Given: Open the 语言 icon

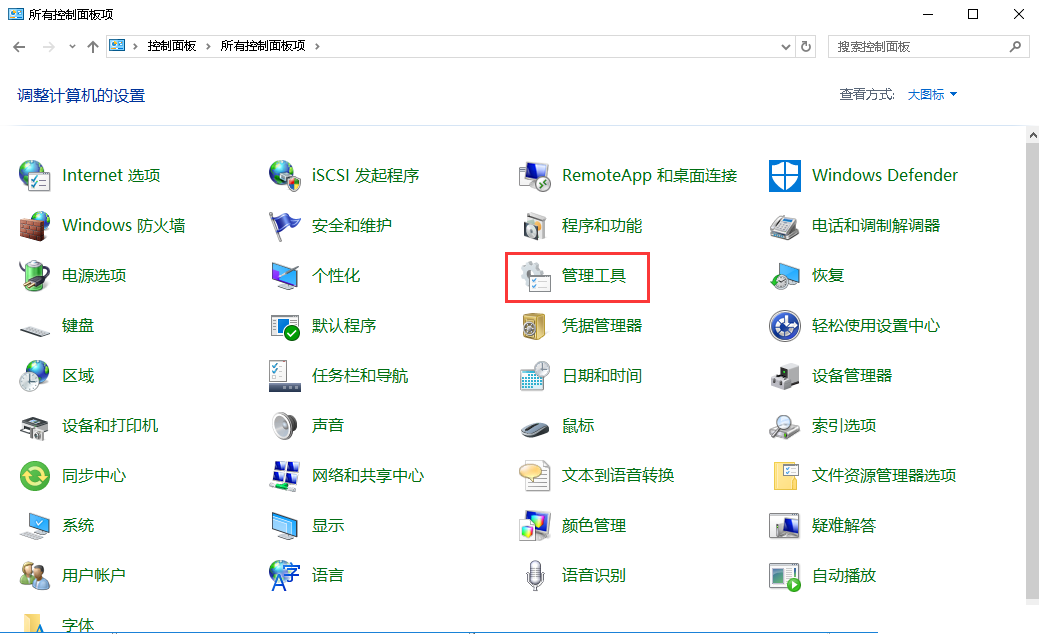Looking at the screenshot, I should 285,576.
